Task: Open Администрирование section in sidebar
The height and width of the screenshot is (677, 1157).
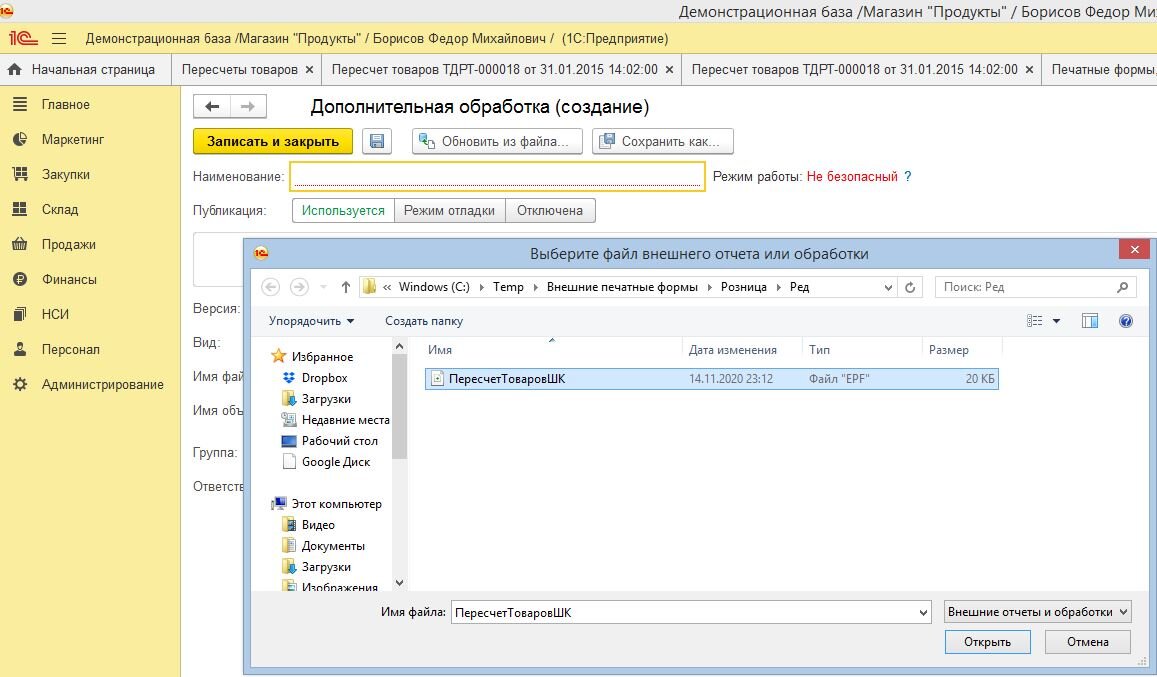Action: coord(103,385)
